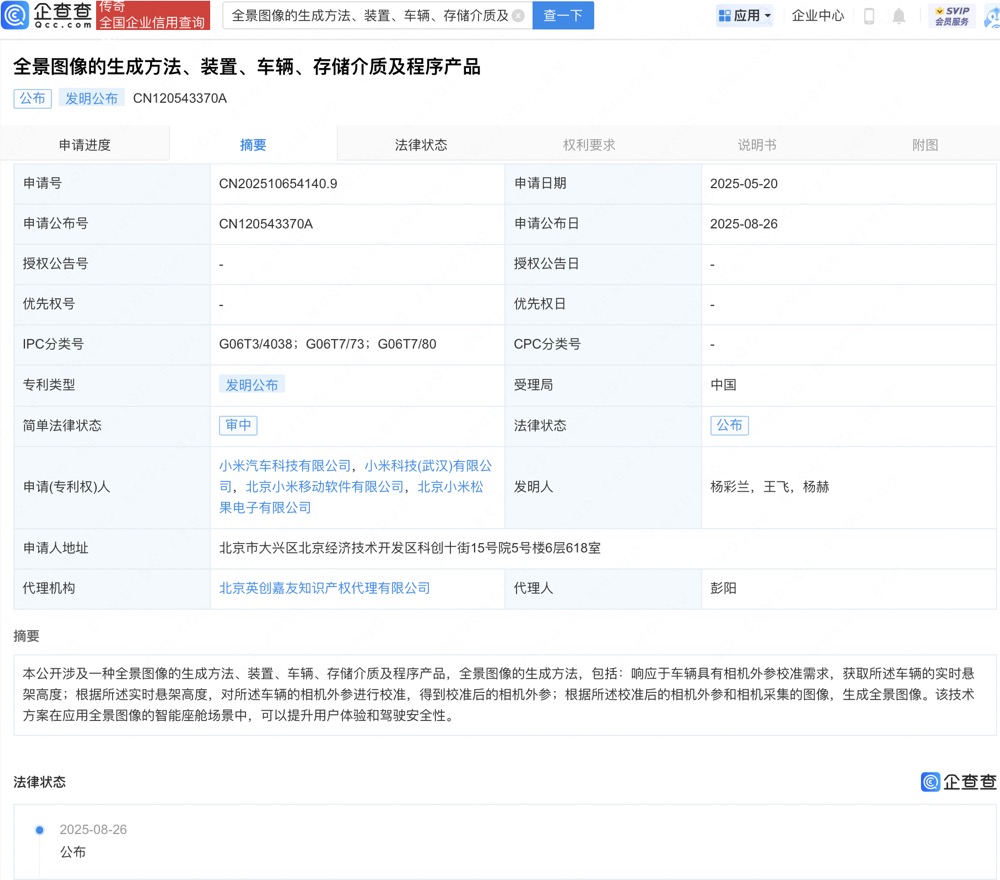The height and width of the screenshot is (880, 1000).
Task: Select application number CN202510654140.9
Action: tap(278, 184)
